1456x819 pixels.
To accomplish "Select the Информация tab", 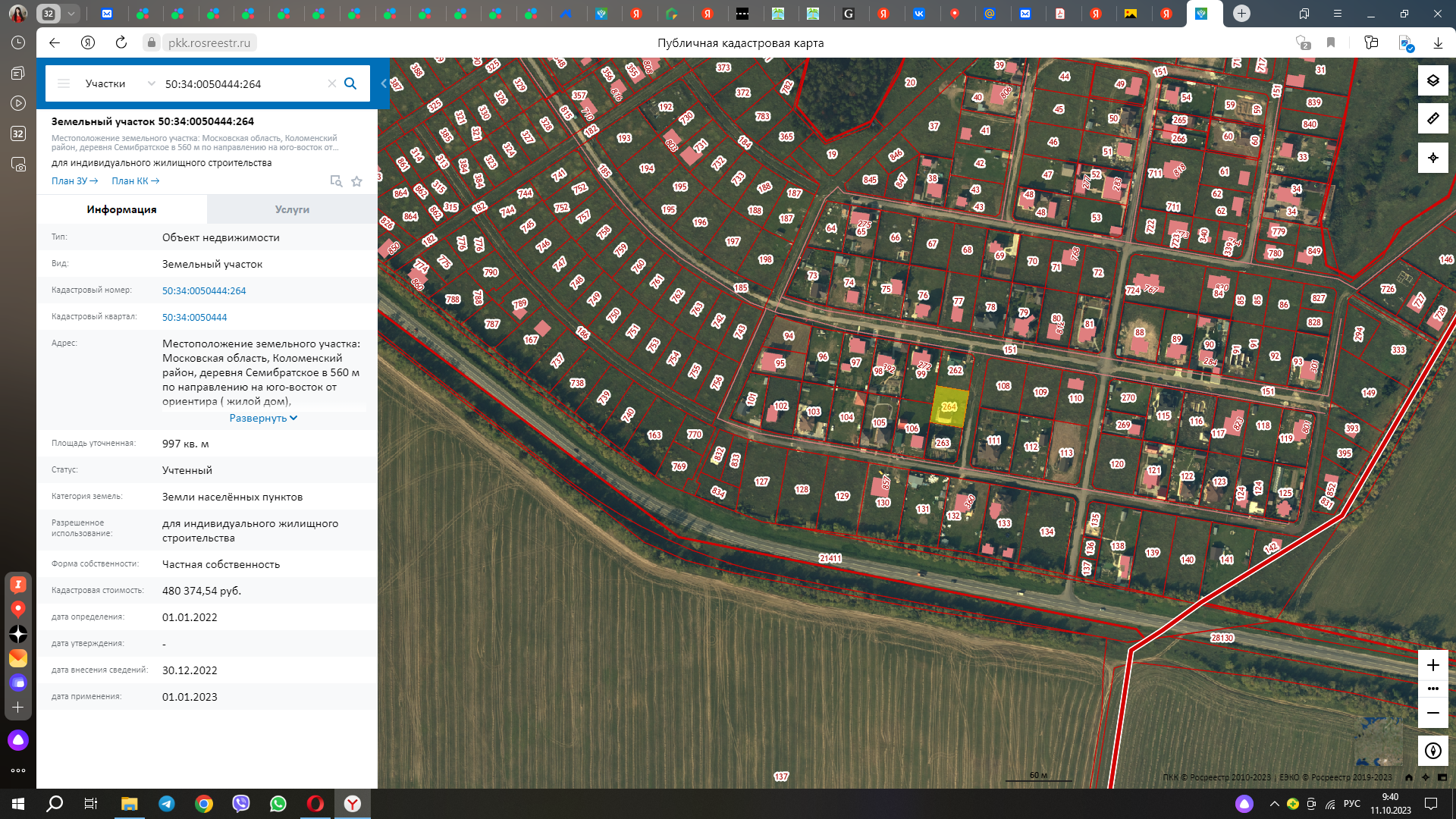I will coord(121,209).
